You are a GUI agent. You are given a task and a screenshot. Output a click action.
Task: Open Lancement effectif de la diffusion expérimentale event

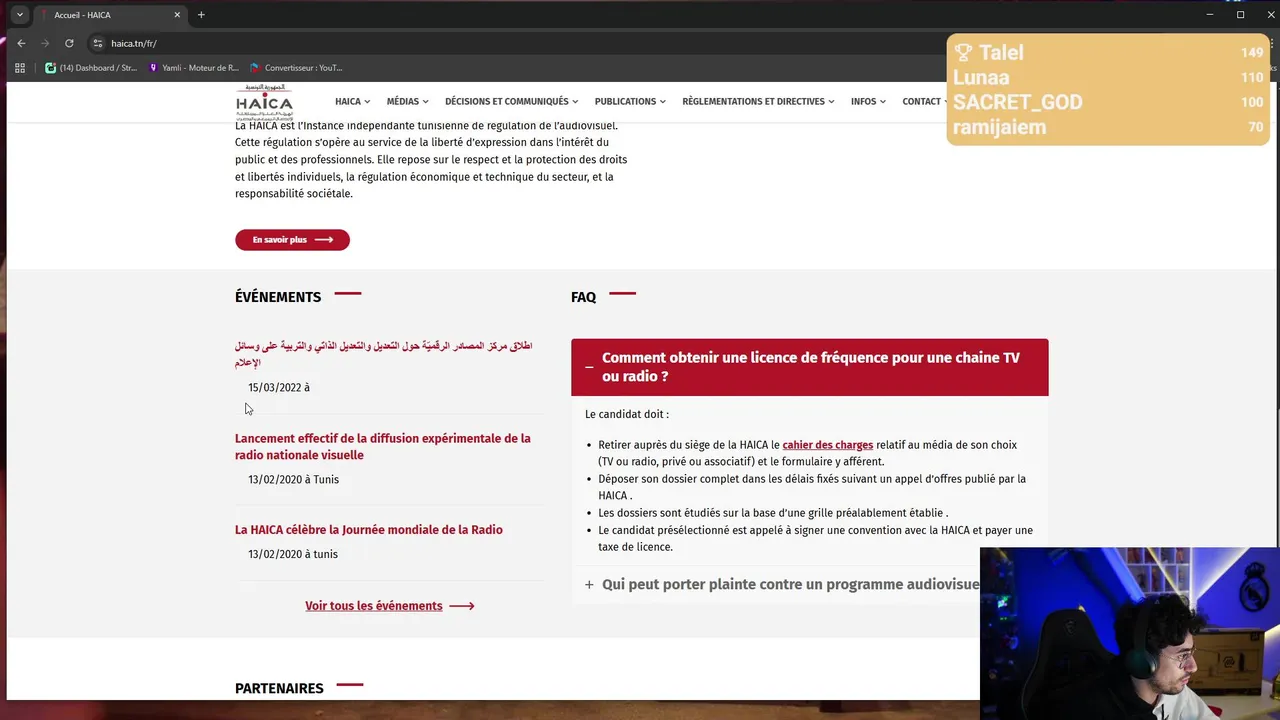383,447
